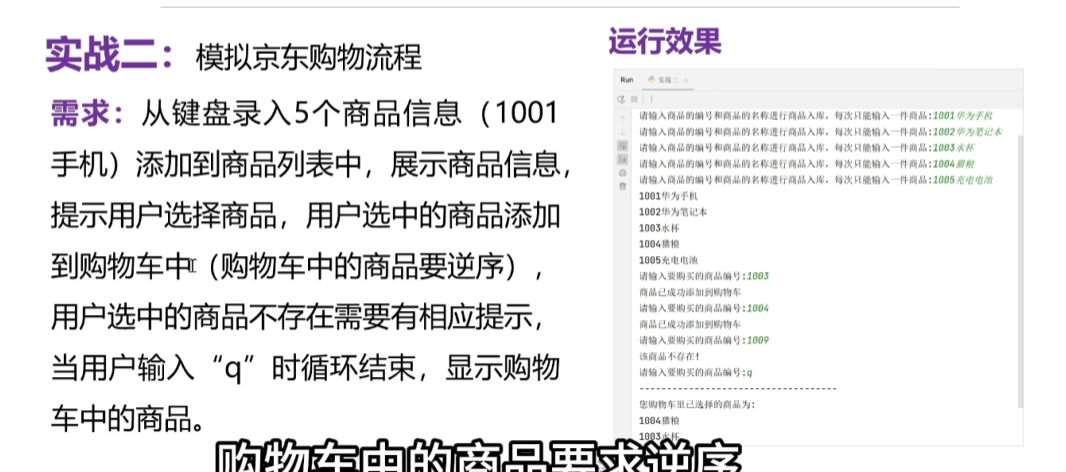Click the Print icon in console gutter
Image resolution: width=1066 pixels, height=472 pixels.
[622, 173]
